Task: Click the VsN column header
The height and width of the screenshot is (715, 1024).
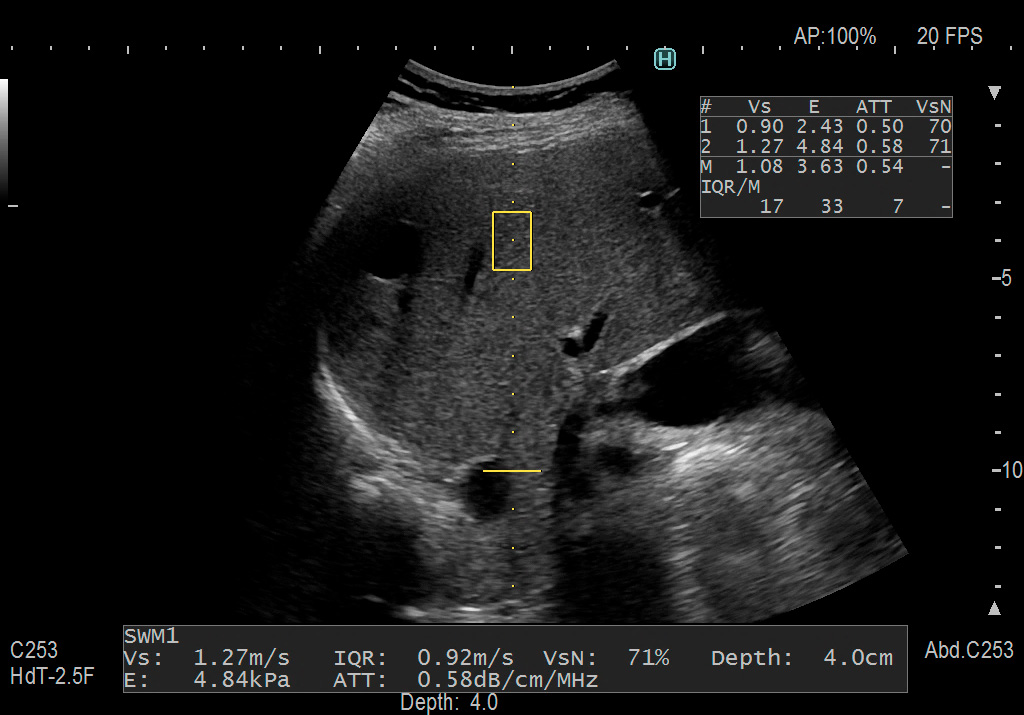Action: click(933, 107)
